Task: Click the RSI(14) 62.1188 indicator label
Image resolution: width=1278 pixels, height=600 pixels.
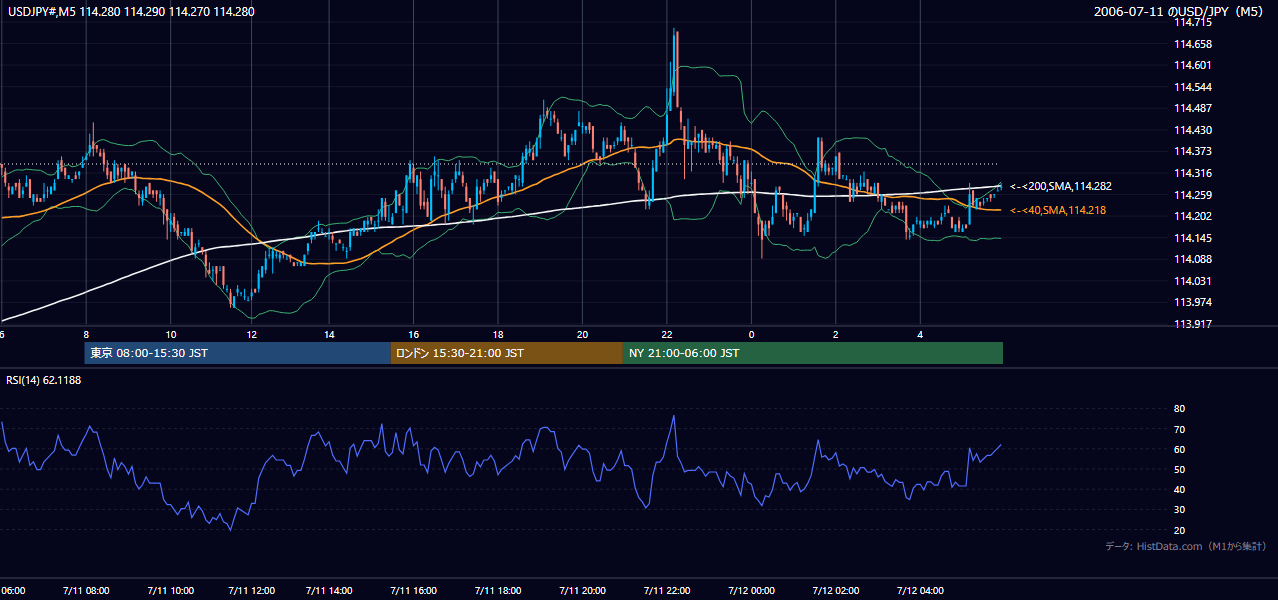Action: tap(44, 380)
